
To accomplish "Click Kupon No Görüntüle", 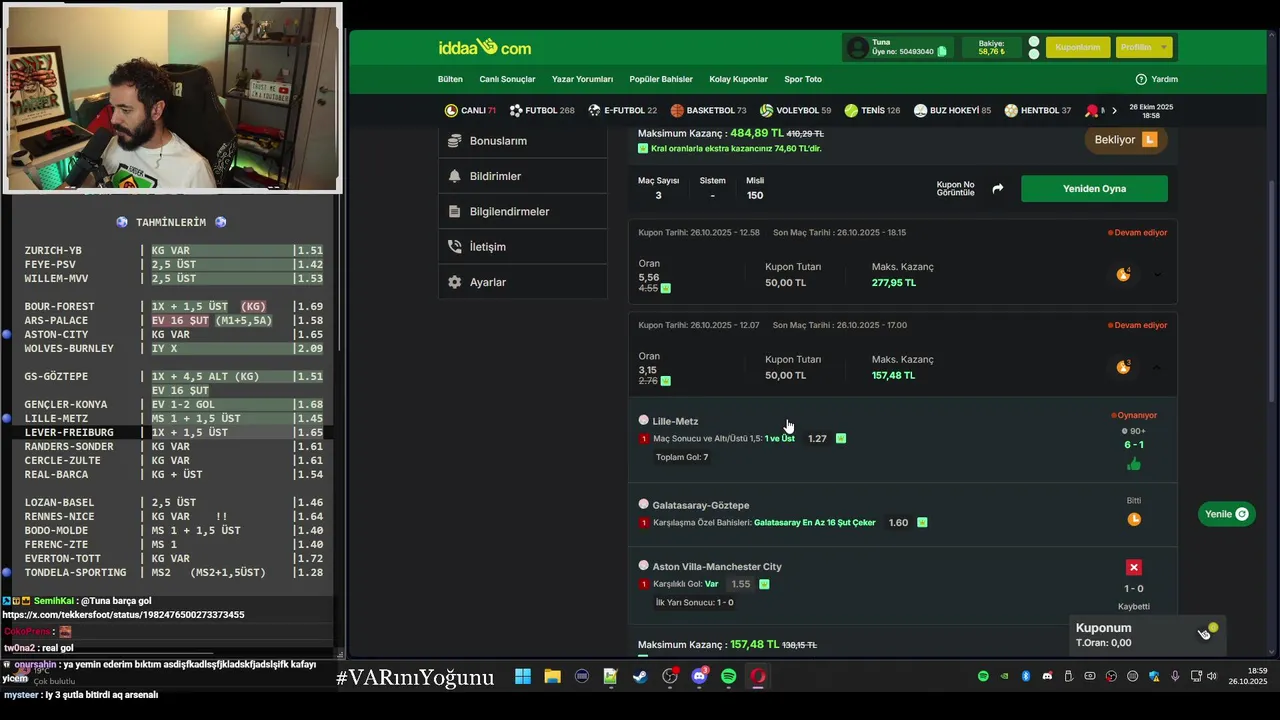I will (x=955, y=189).
